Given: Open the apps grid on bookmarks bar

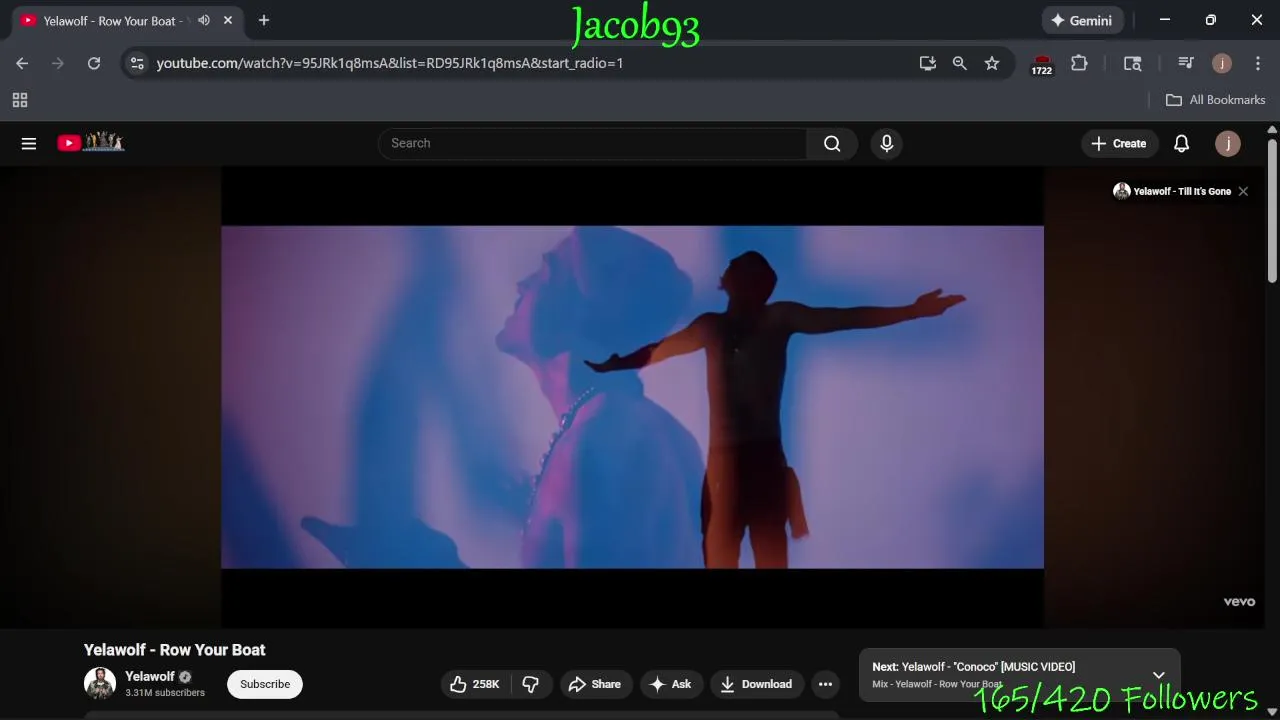Looking at the screenshot, I should pyautogui.click(x=20, y=100).
